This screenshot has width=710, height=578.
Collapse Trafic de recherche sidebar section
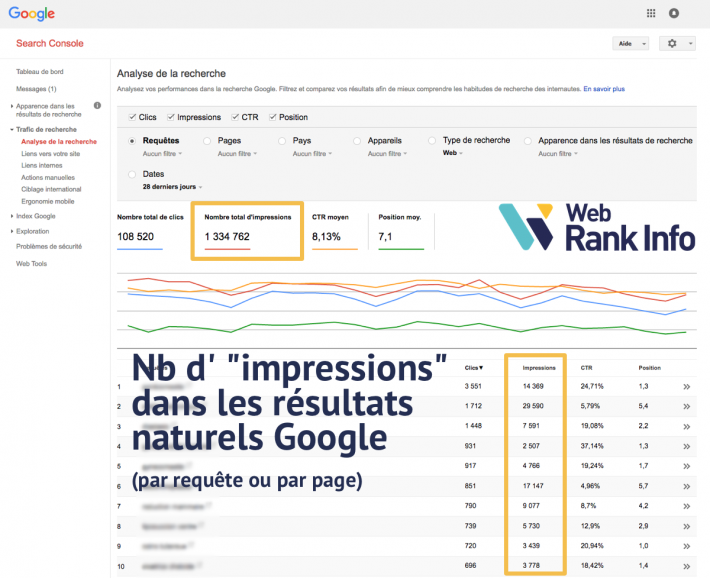tap(12, 130)
